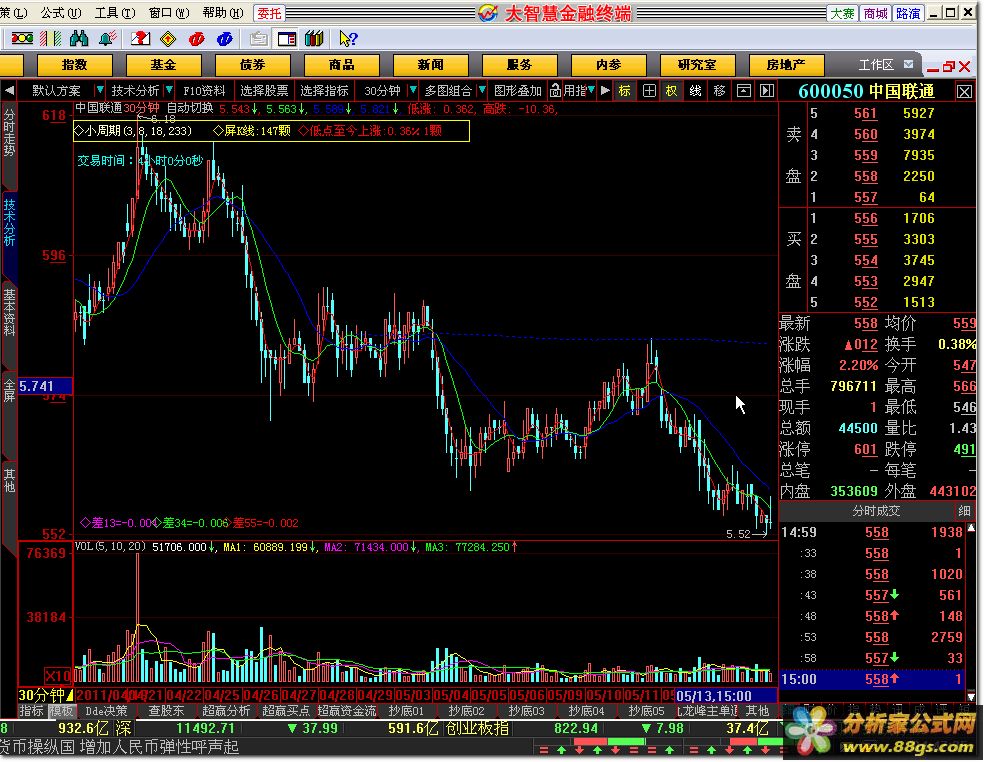Screen dimensions: 985x762
Task: Open the 基金 category button
Action: (x=163, y=65)
